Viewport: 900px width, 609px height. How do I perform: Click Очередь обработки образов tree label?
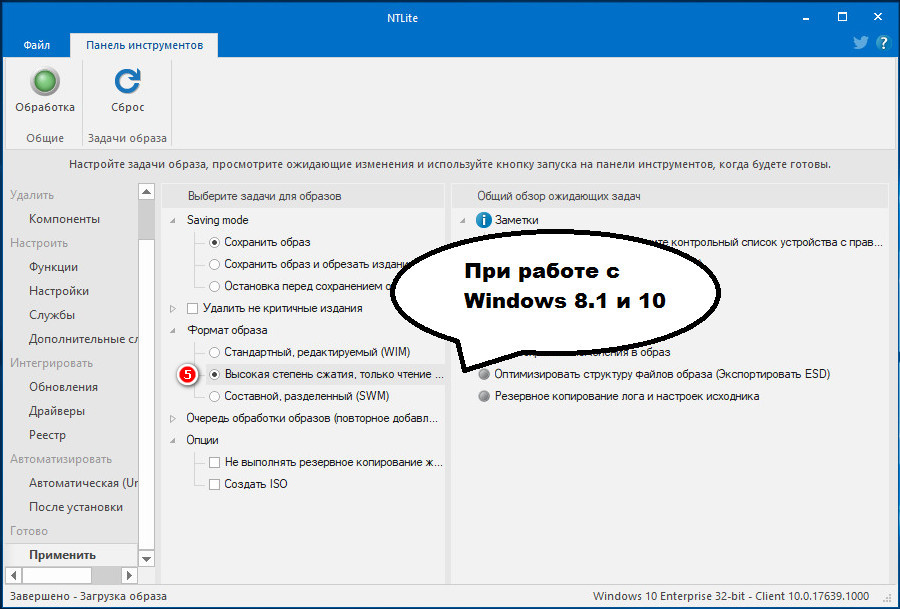(312, 418)
